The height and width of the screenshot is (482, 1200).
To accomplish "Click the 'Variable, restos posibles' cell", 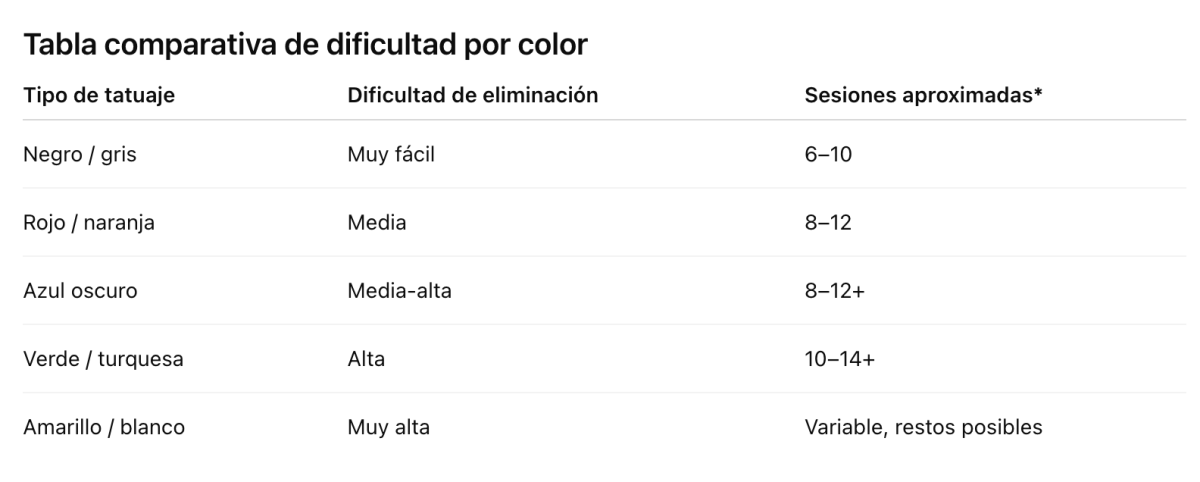I will pos(924,427).
